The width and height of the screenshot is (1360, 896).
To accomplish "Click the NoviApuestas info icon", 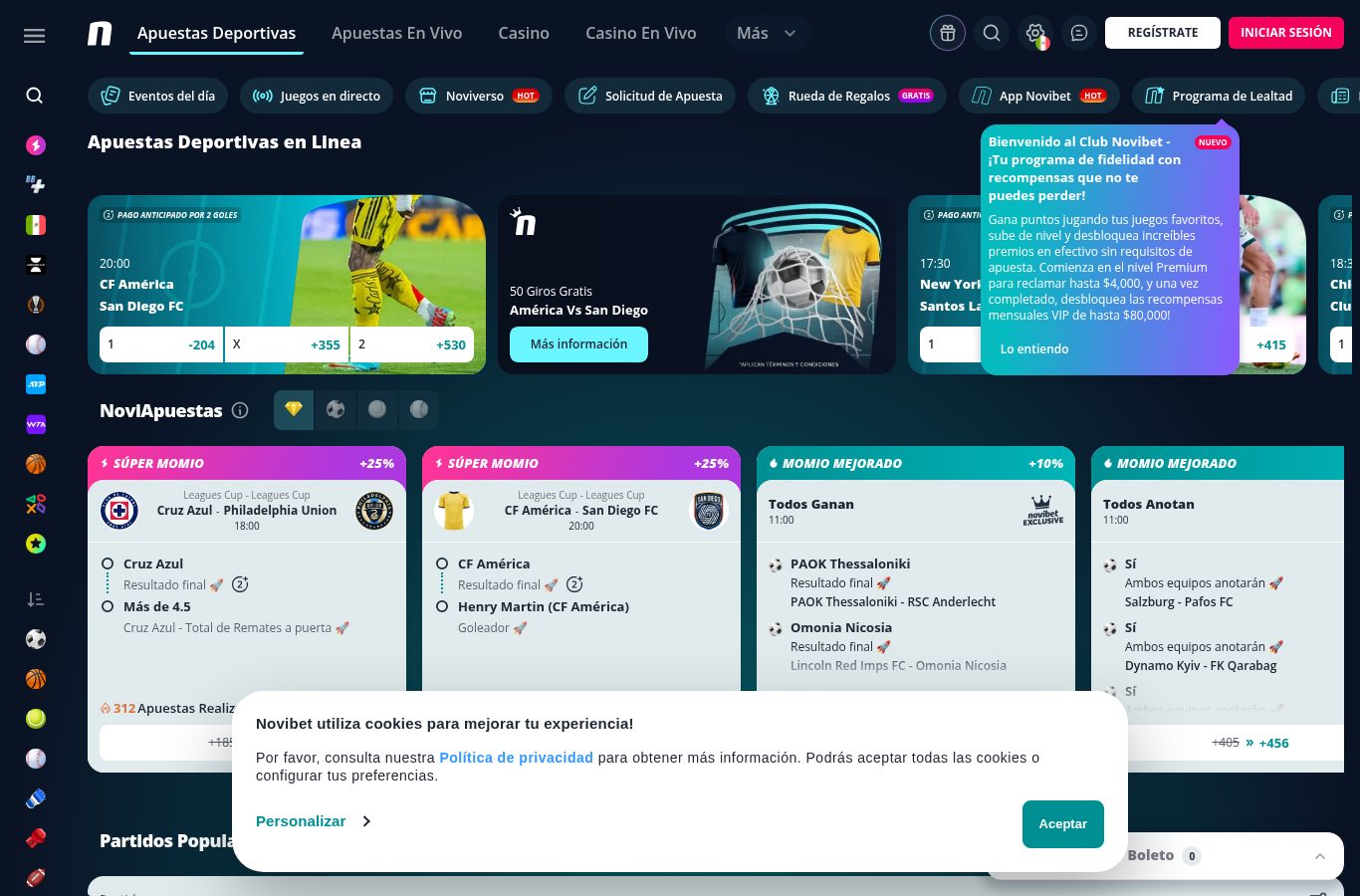I will (x=240, y=410).
